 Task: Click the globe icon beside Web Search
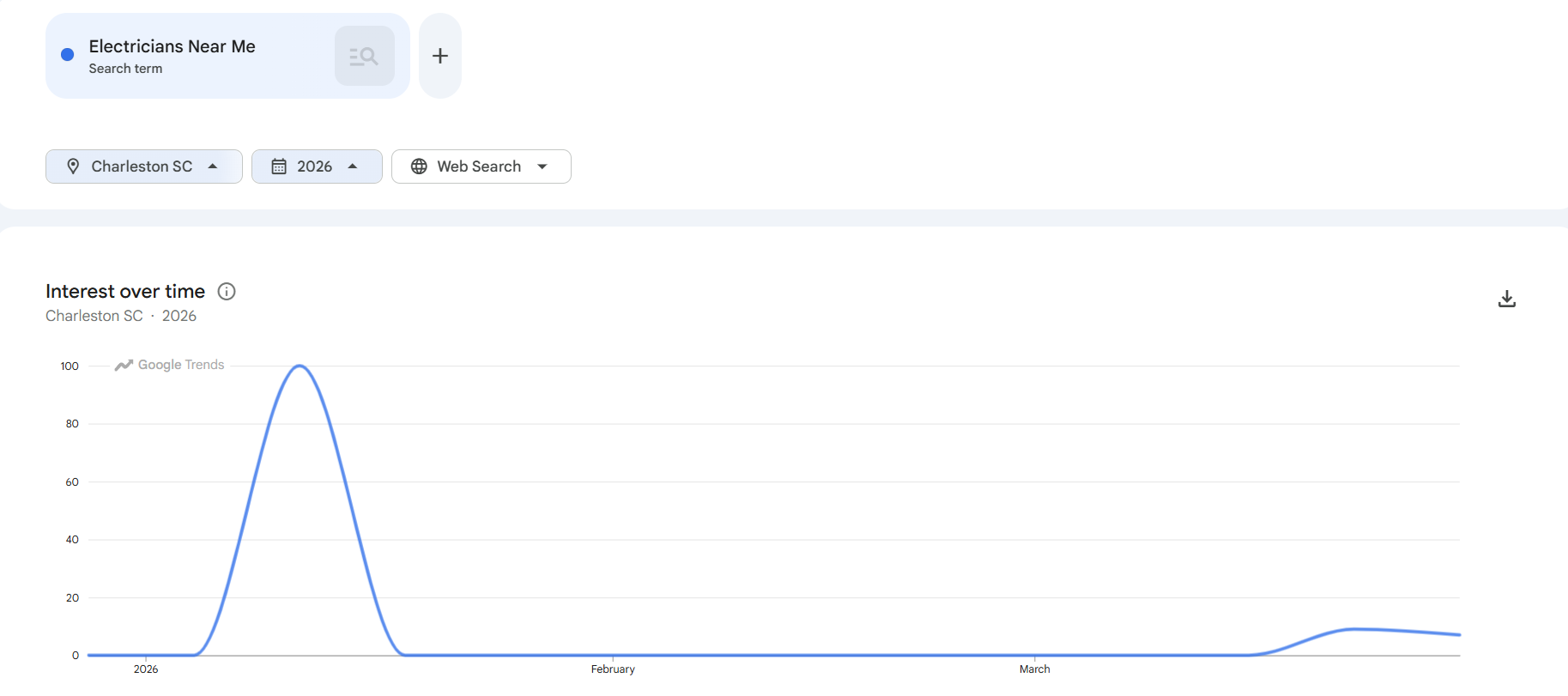[419, 166]
